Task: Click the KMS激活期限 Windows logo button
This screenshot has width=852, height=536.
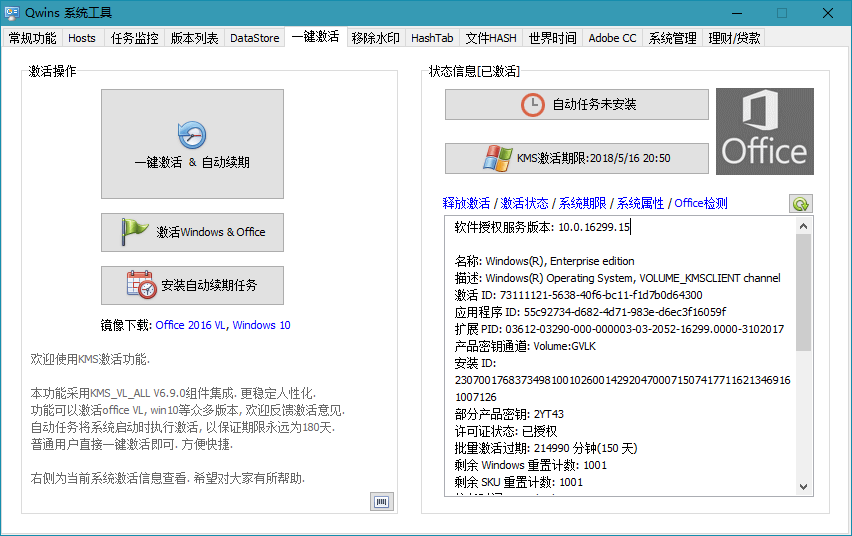Action: coord(576,158)
